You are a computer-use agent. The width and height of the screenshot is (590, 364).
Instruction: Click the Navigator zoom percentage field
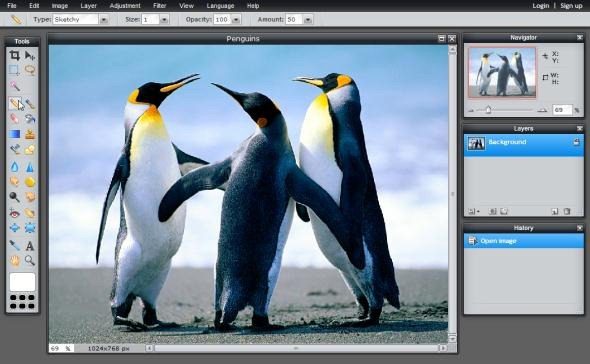pos(562,110)
